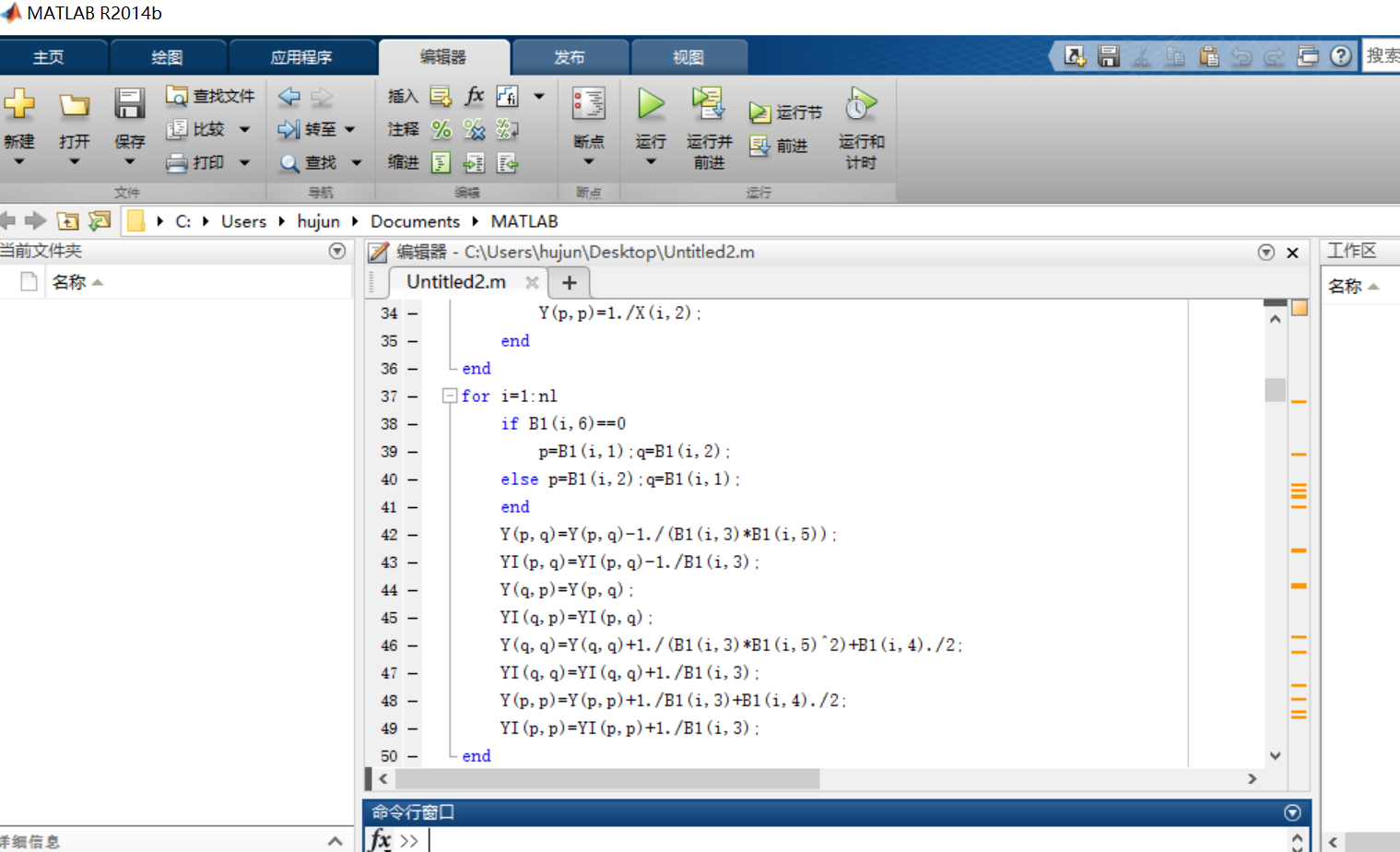Image resolution: width=1400 pixels, height=852 pixels.
Task: Toggle breakpoint dash on line 42
Action: pyautogui.click(x=413, y=535)
